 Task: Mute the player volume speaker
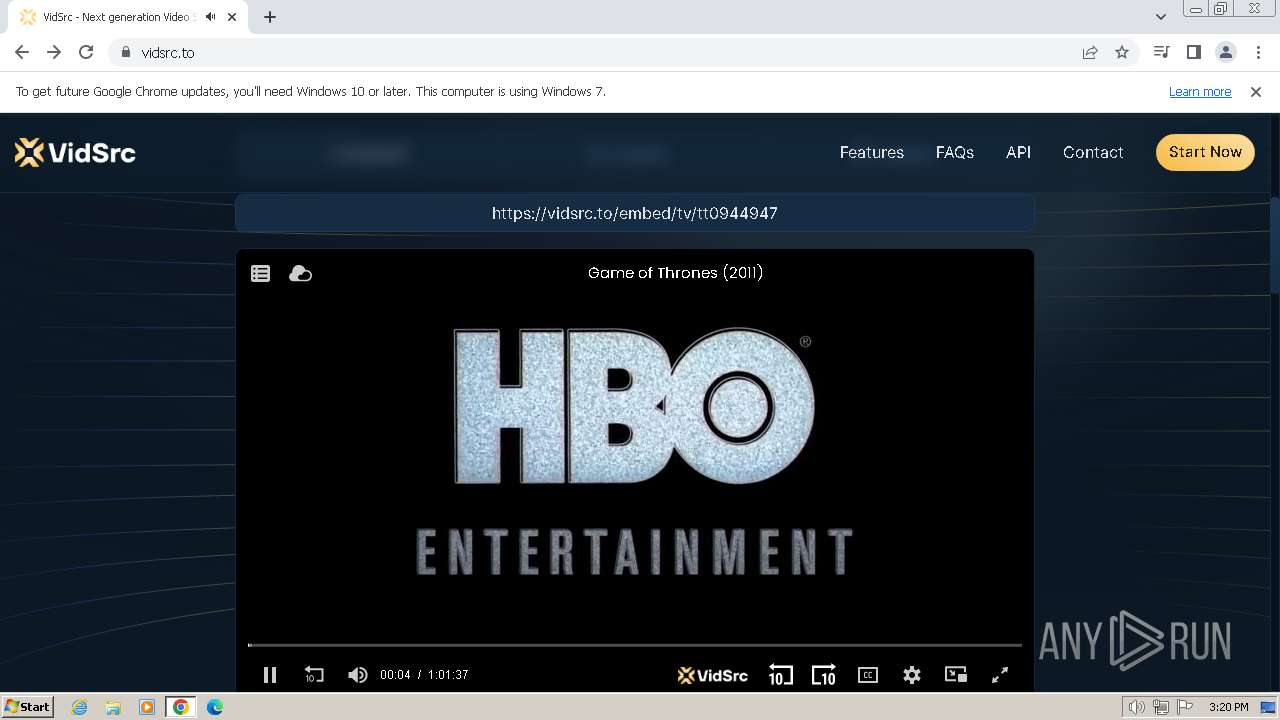point(357,675)
